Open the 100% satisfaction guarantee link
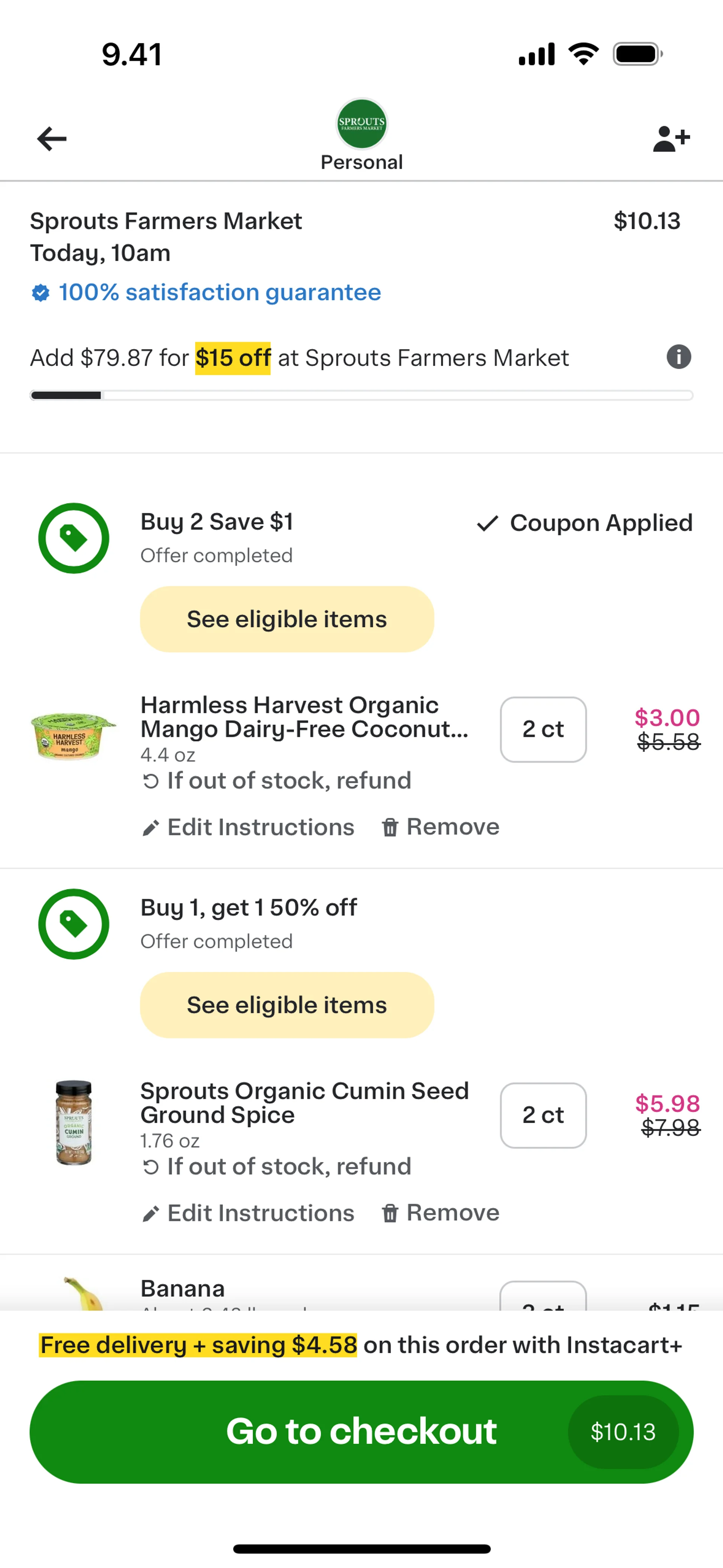The height and width of the screenshot is (1568, 723). pyautogui.click(x=219, y=293)
